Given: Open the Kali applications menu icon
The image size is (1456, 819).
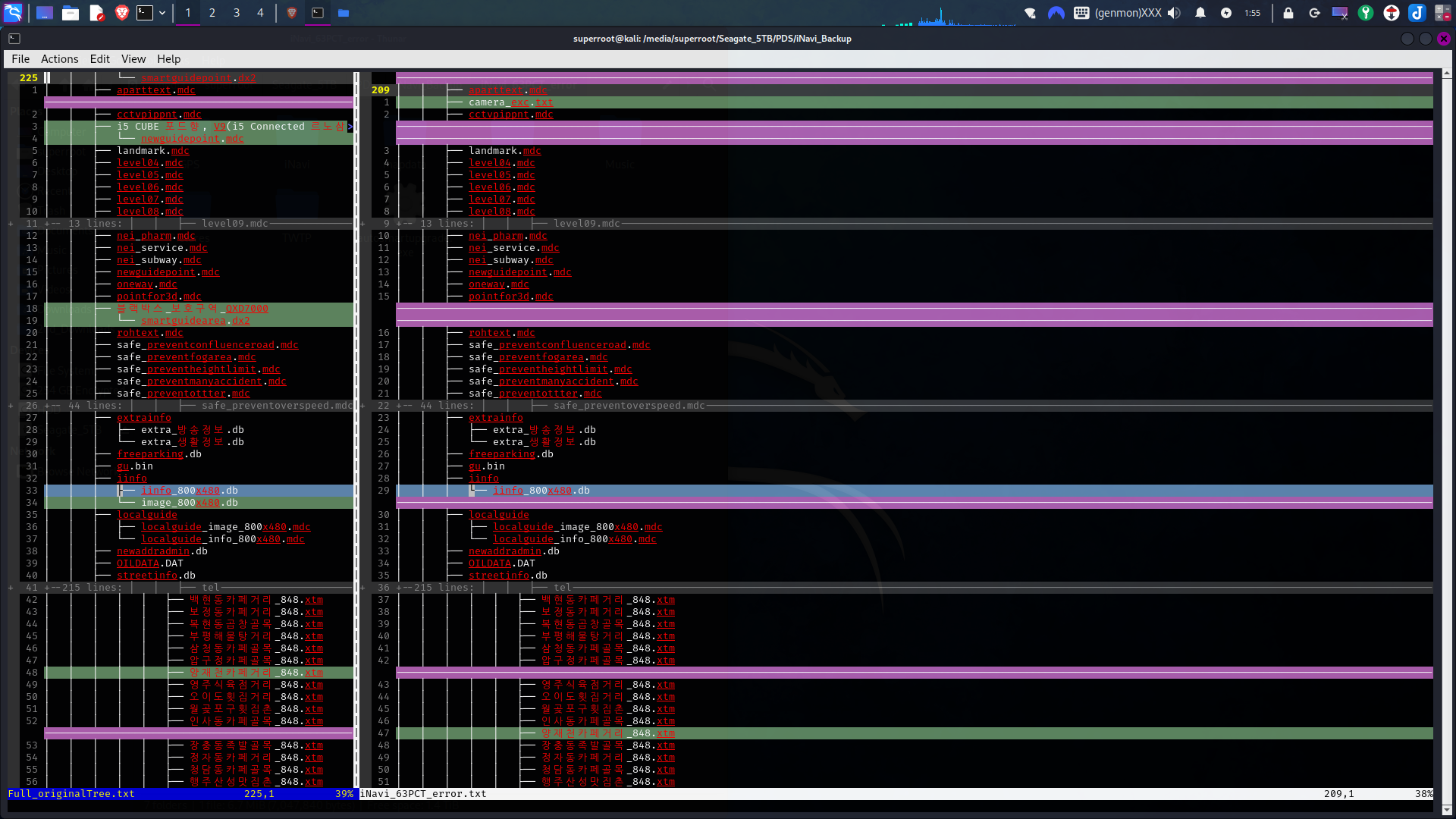Looking at the screenshot, I should [x=13, y=13].
